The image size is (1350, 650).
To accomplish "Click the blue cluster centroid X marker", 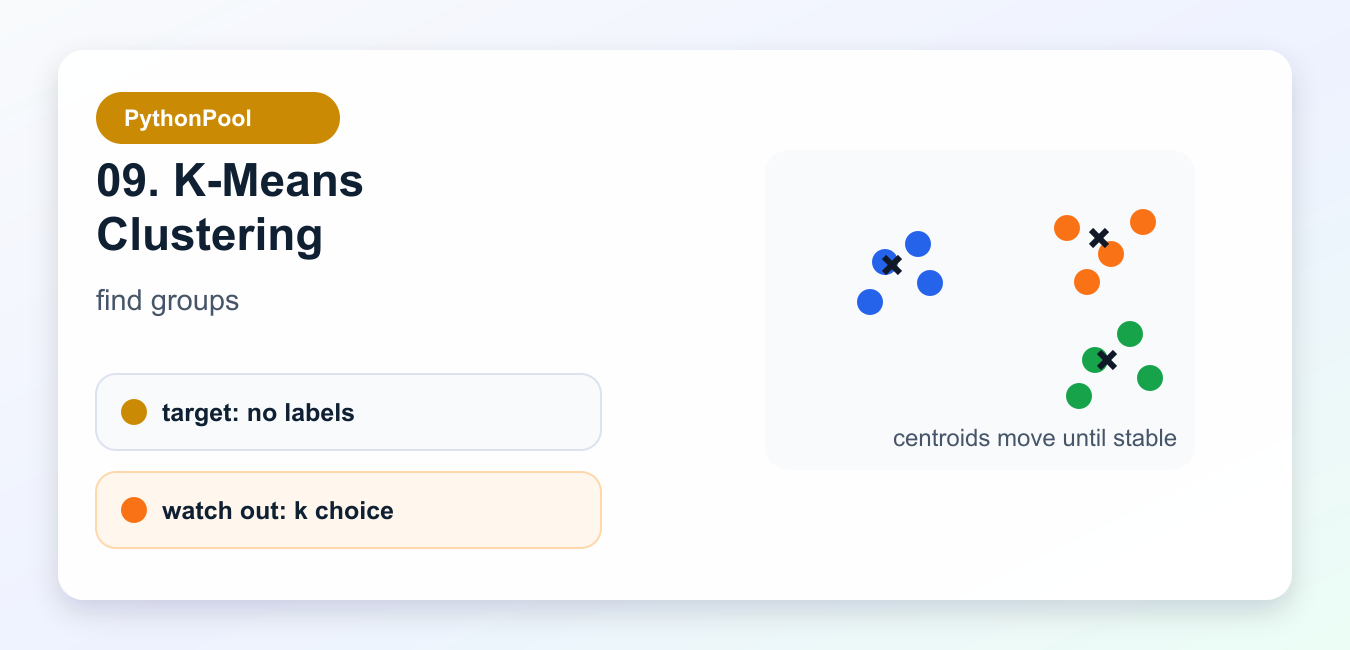I will 893,265.
